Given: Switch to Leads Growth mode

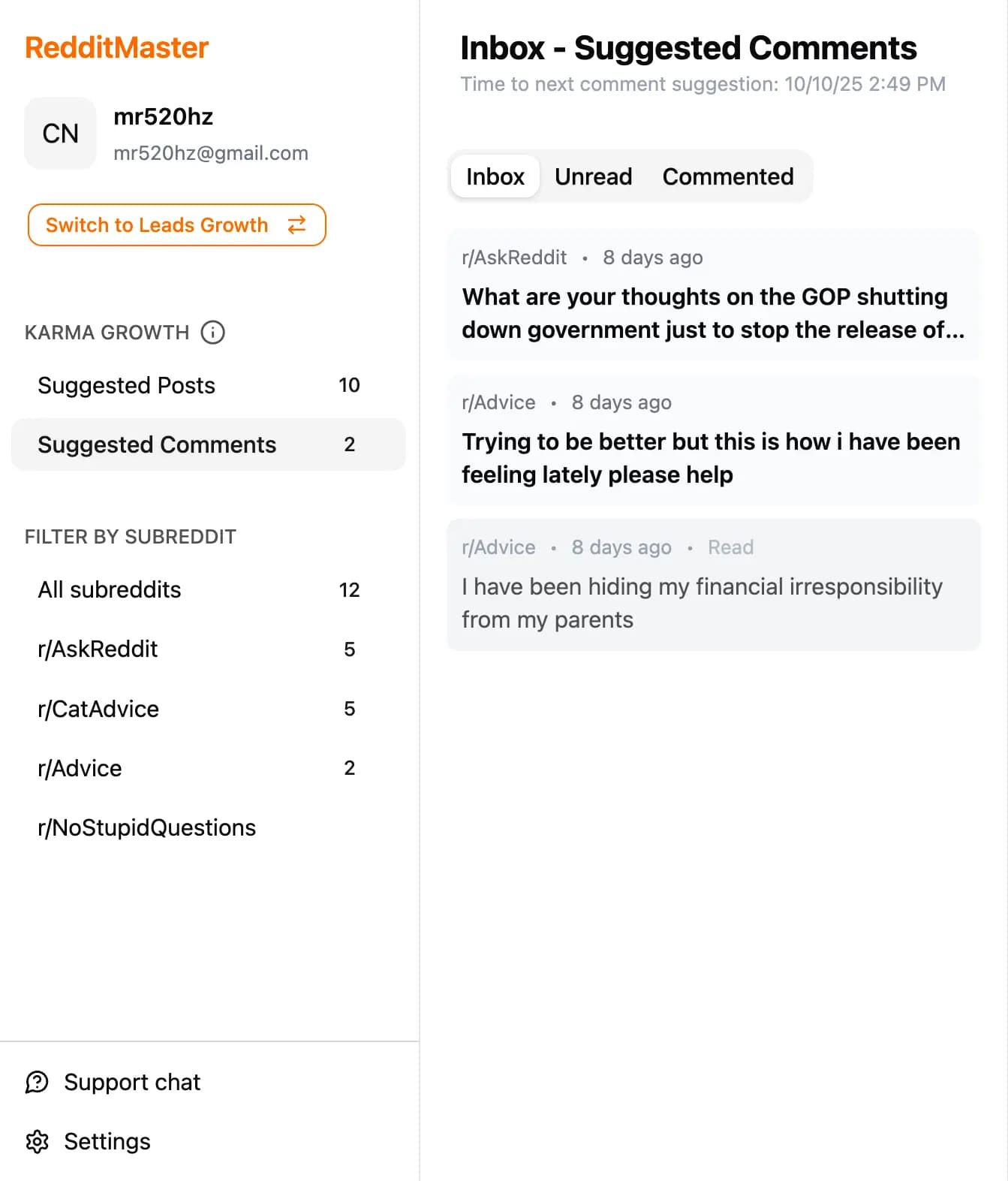Looking at the screenshot, I should coord(176,225).
